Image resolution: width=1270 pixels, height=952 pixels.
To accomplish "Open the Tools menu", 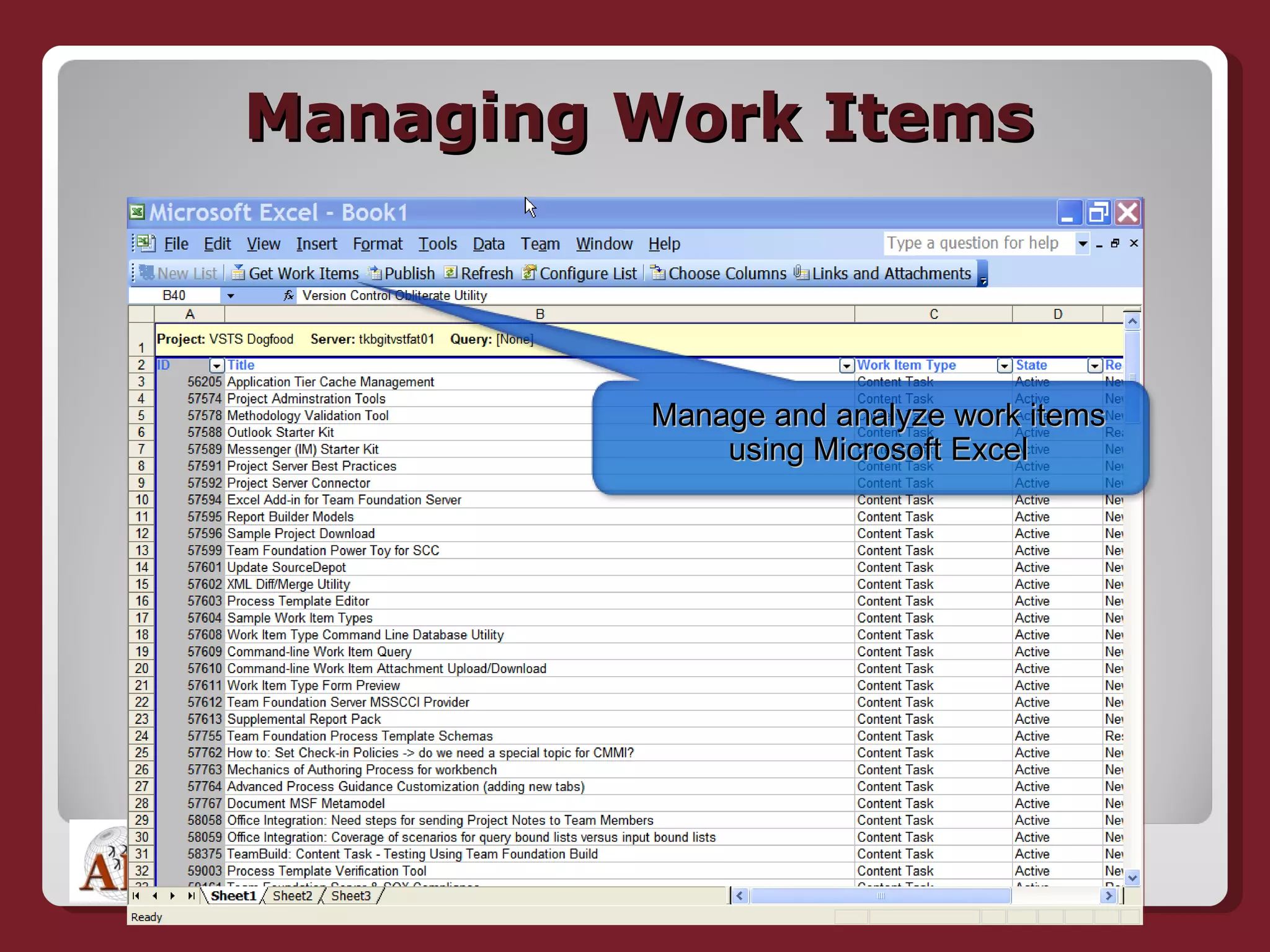I will click(x=438, y=244).
